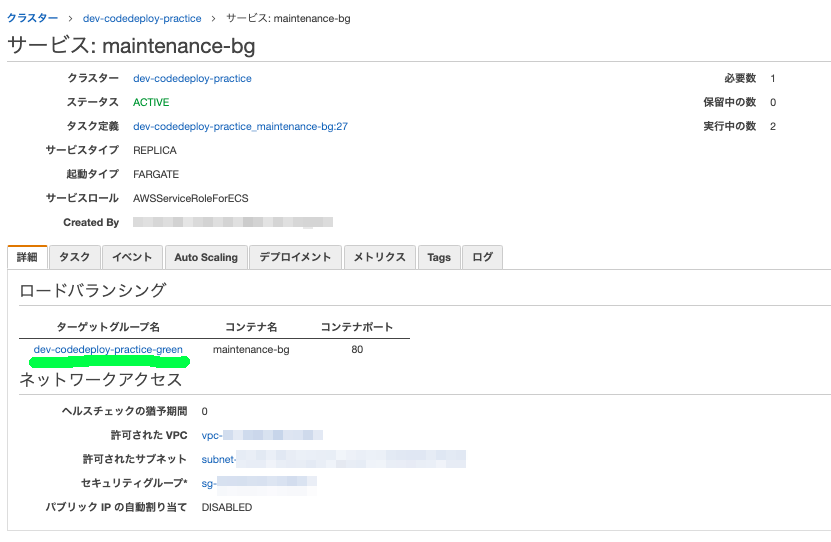Image resolution: width=831 pixels, height=542 pixels.
Task: Click the ターゲットグループ名 column header
Action: [108, 327]
